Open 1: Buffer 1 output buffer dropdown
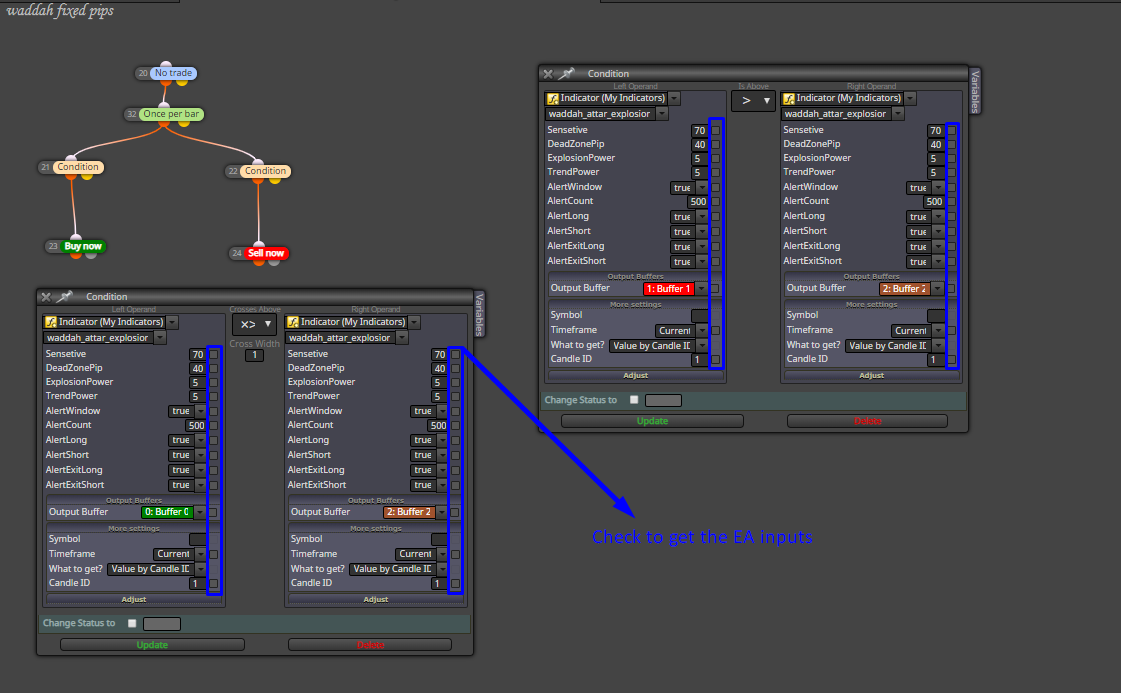 675,289
